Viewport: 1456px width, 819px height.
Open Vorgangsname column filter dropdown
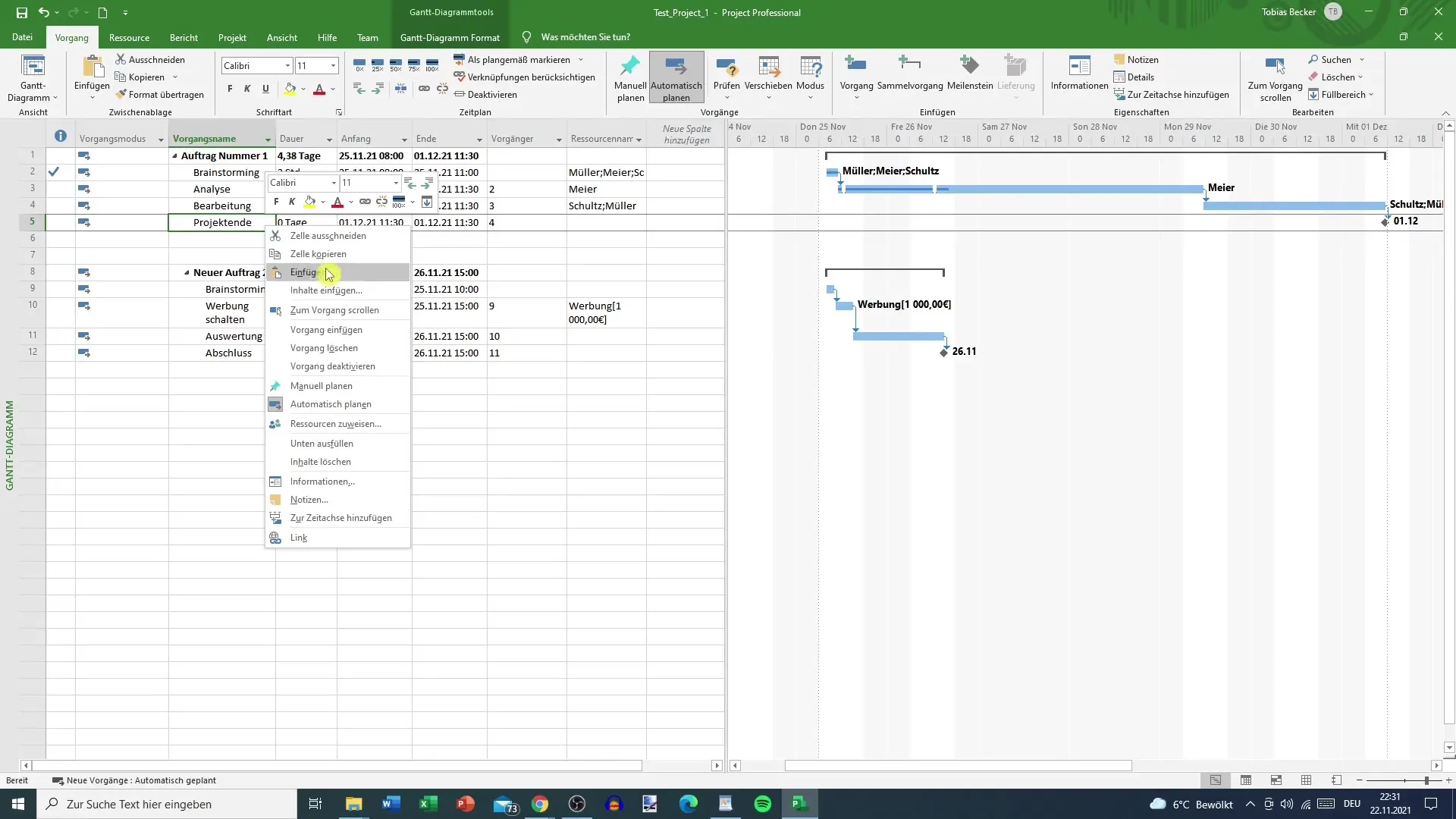(x=268, y=140)
